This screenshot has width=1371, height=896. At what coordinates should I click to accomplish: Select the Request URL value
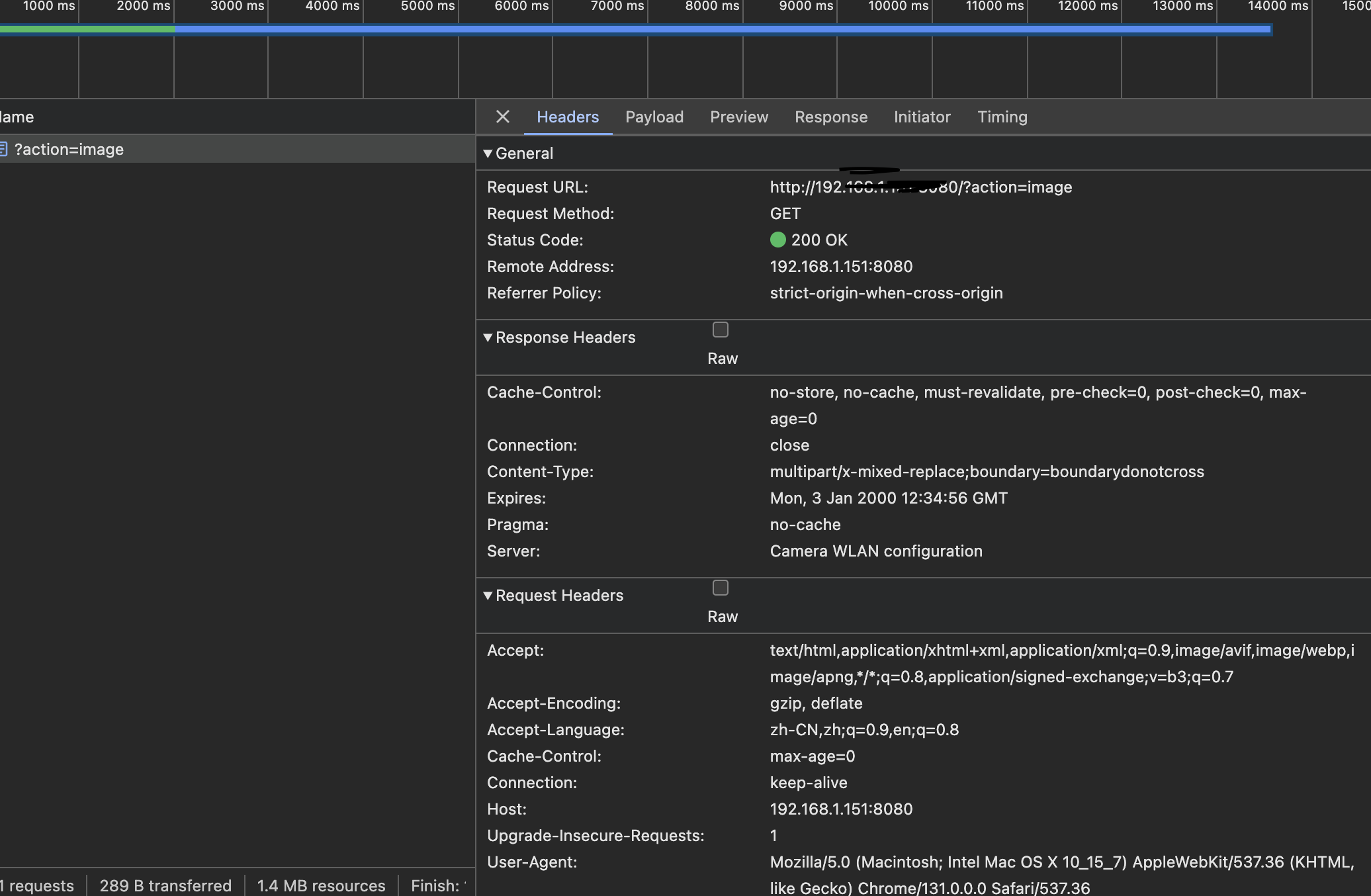[921, 187]
